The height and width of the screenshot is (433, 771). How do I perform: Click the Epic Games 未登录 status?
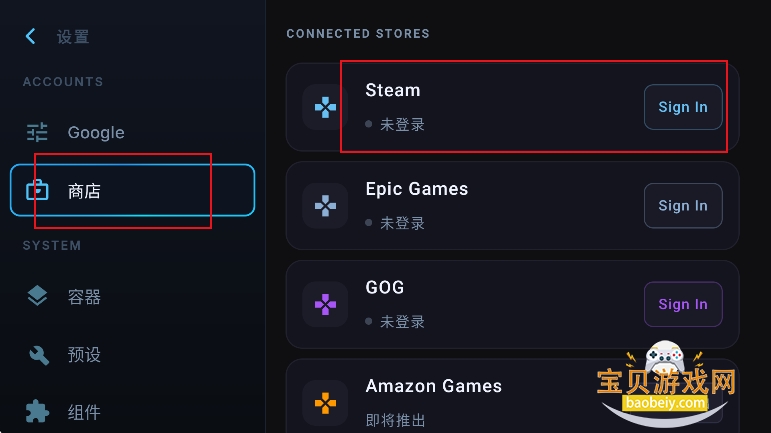click(401, 223)
